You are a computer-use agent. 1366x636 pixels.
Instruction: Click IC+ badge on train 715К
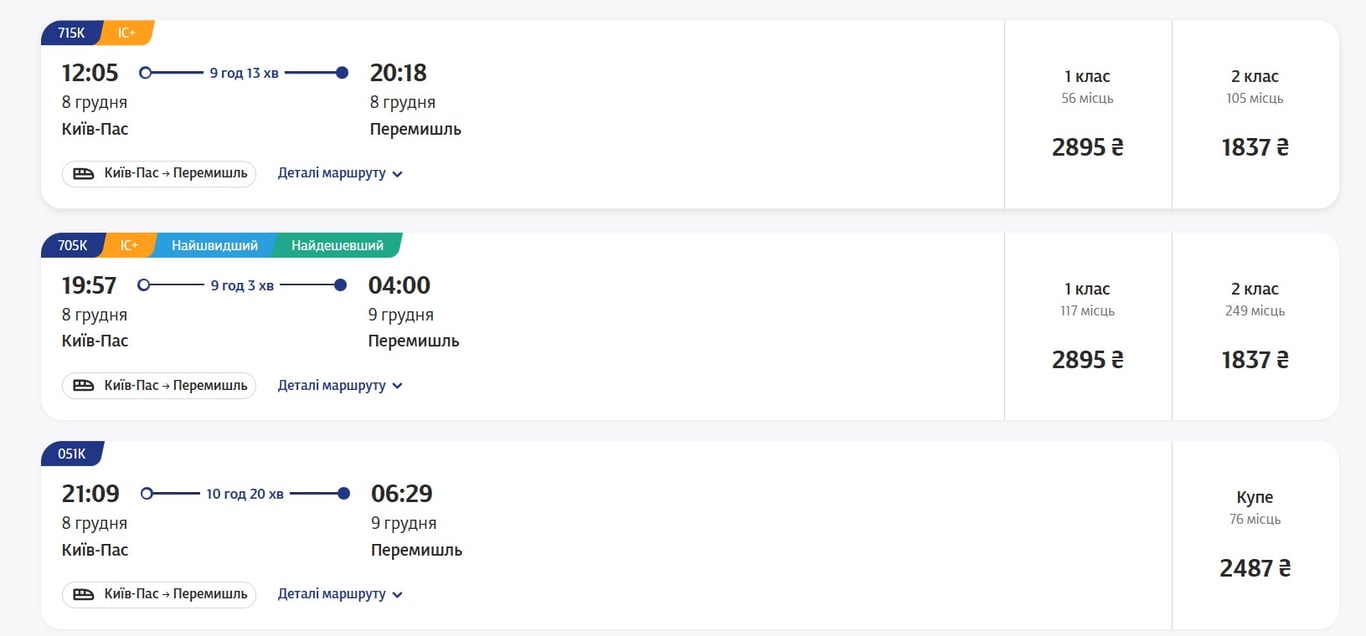pos(127,33)
